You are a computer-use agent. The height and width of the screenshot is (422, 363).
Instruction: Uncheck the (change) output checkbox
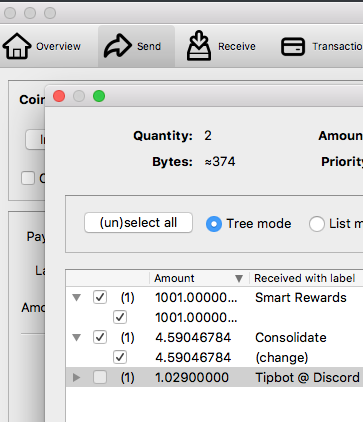(x=120, y=357)
